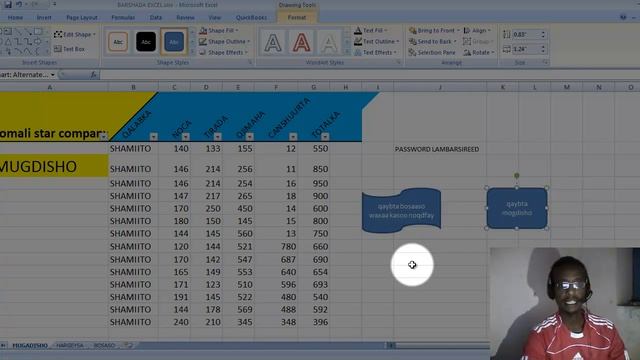Click the Shape Outline pen icon
The width and height of the screenshot is (640, 360).
click(203, 42)
